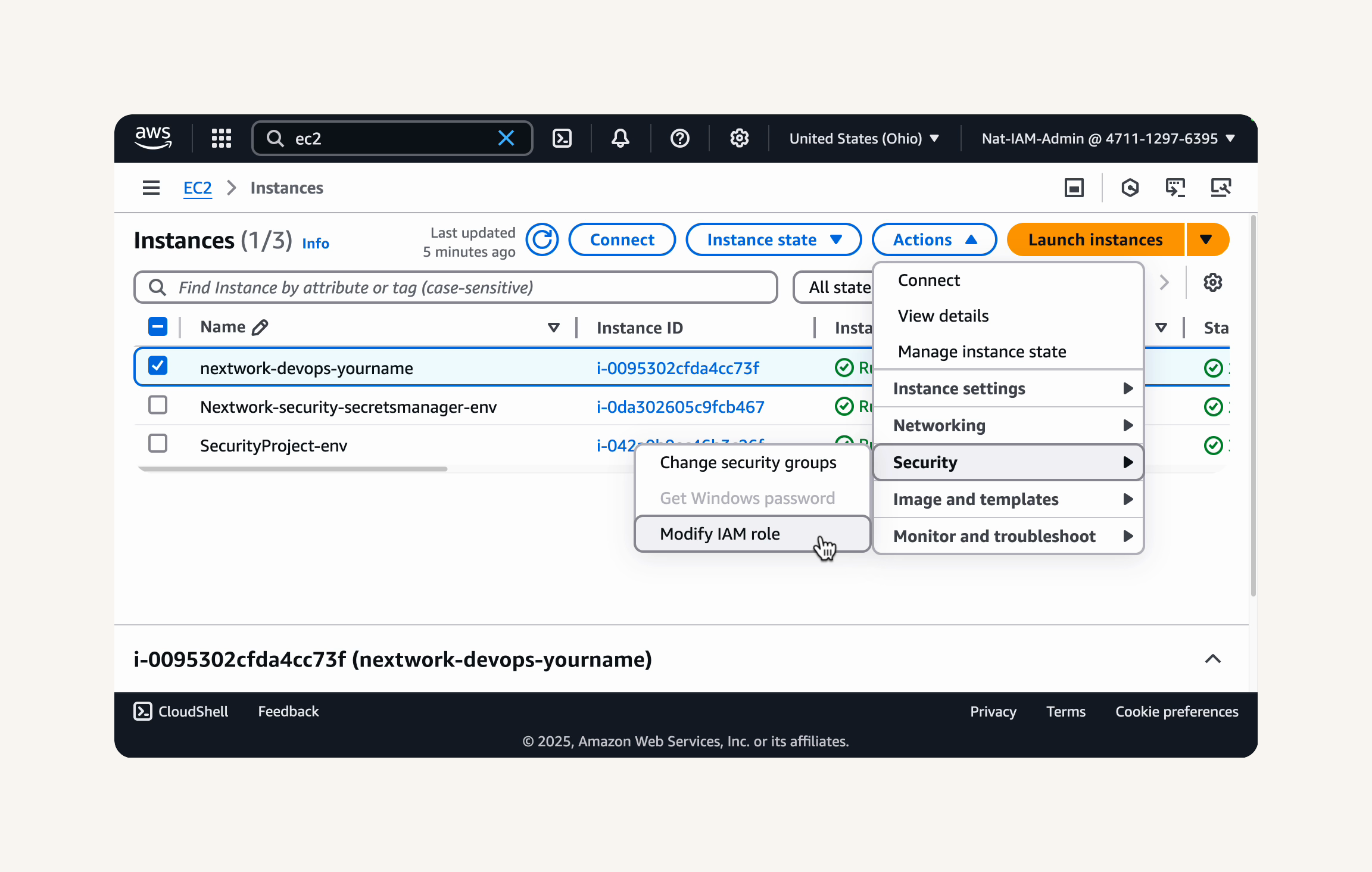Select Connect in the Actions menu
The width and height of the screenshot is (1372, 872).
[x=1008, y=280]
